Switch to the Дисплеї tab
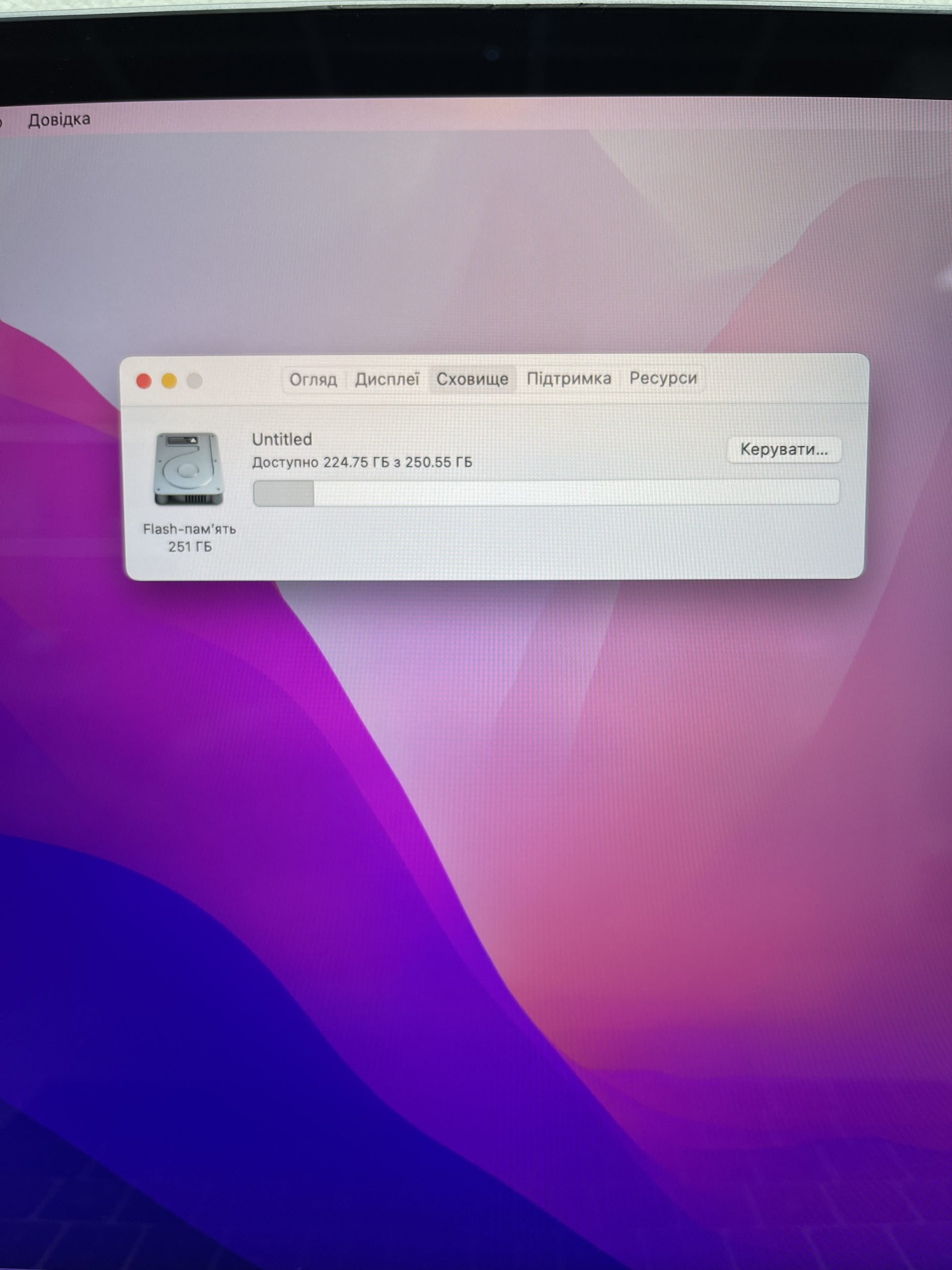This screenshot has width=952, height=1270. tap(387, 379)
